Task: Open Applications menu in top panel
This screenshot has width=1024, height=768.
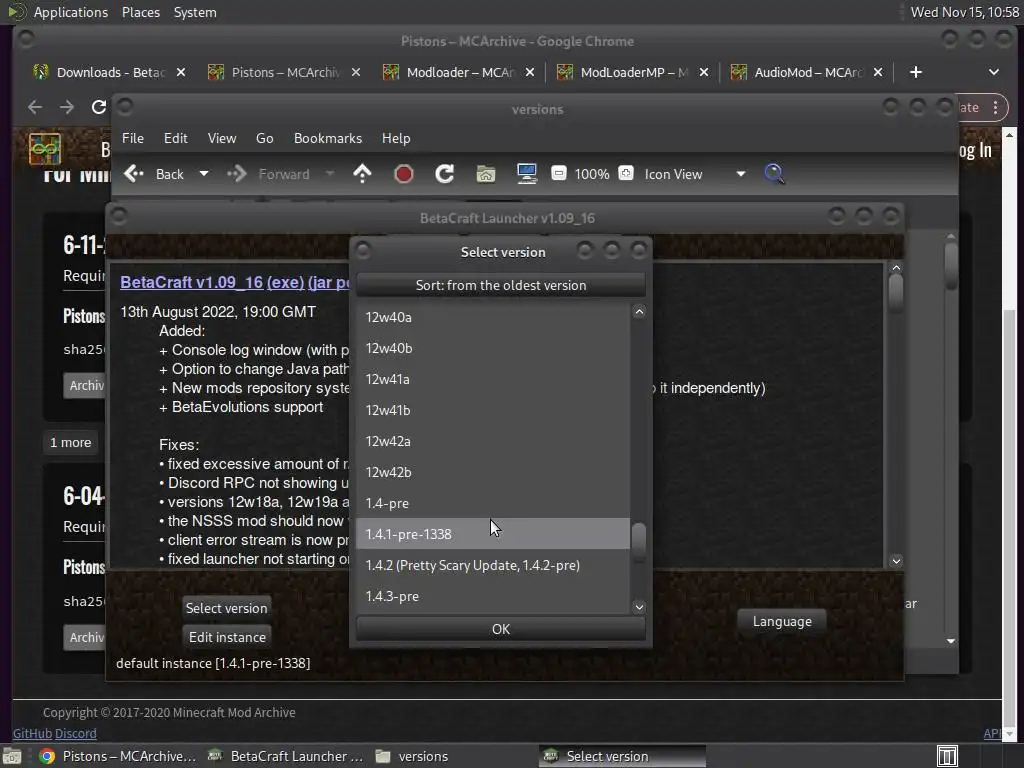Action: click(71, 12)
